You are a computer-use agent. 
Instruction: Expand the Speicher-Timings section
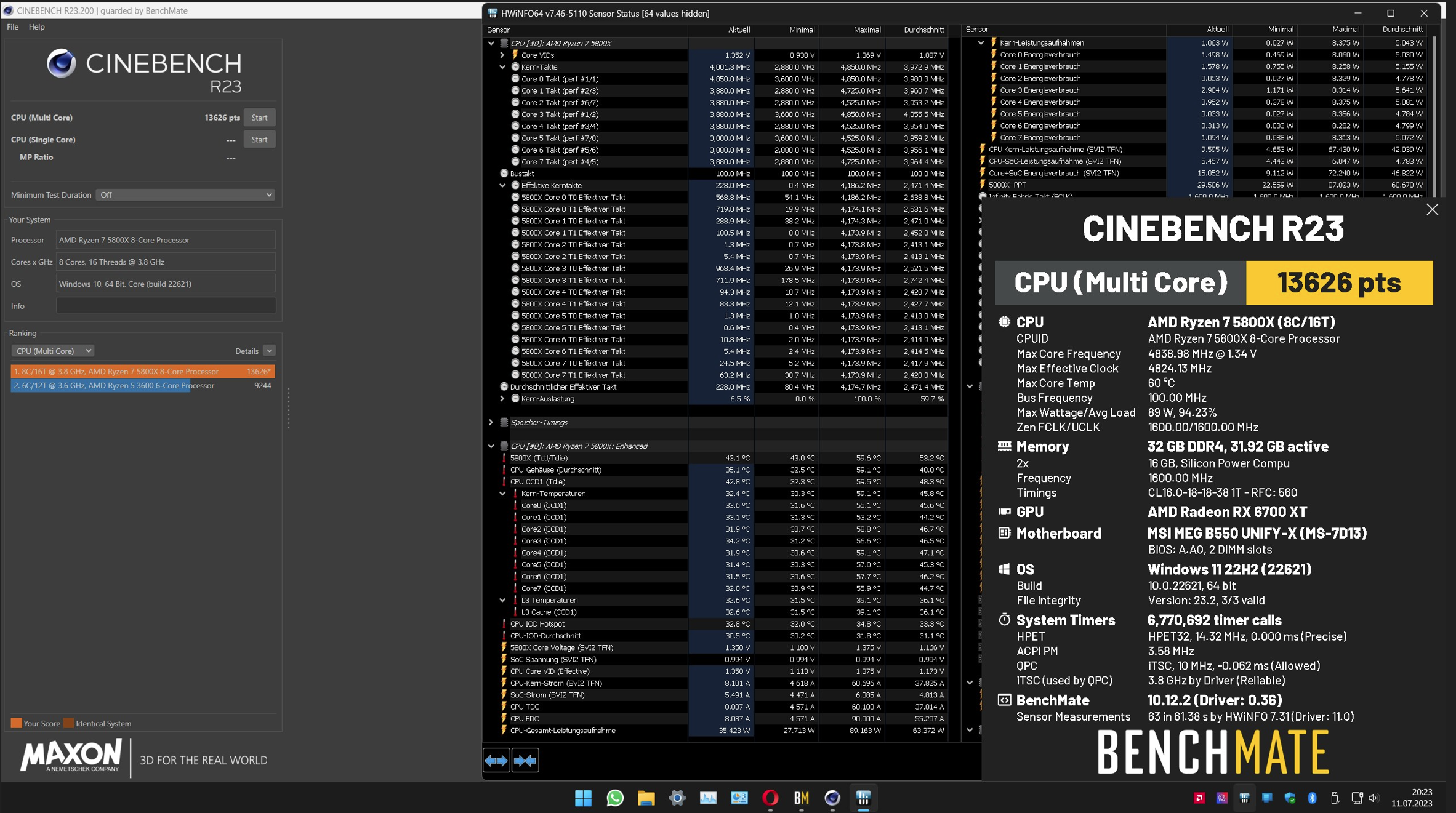click(x=491, y=422)
